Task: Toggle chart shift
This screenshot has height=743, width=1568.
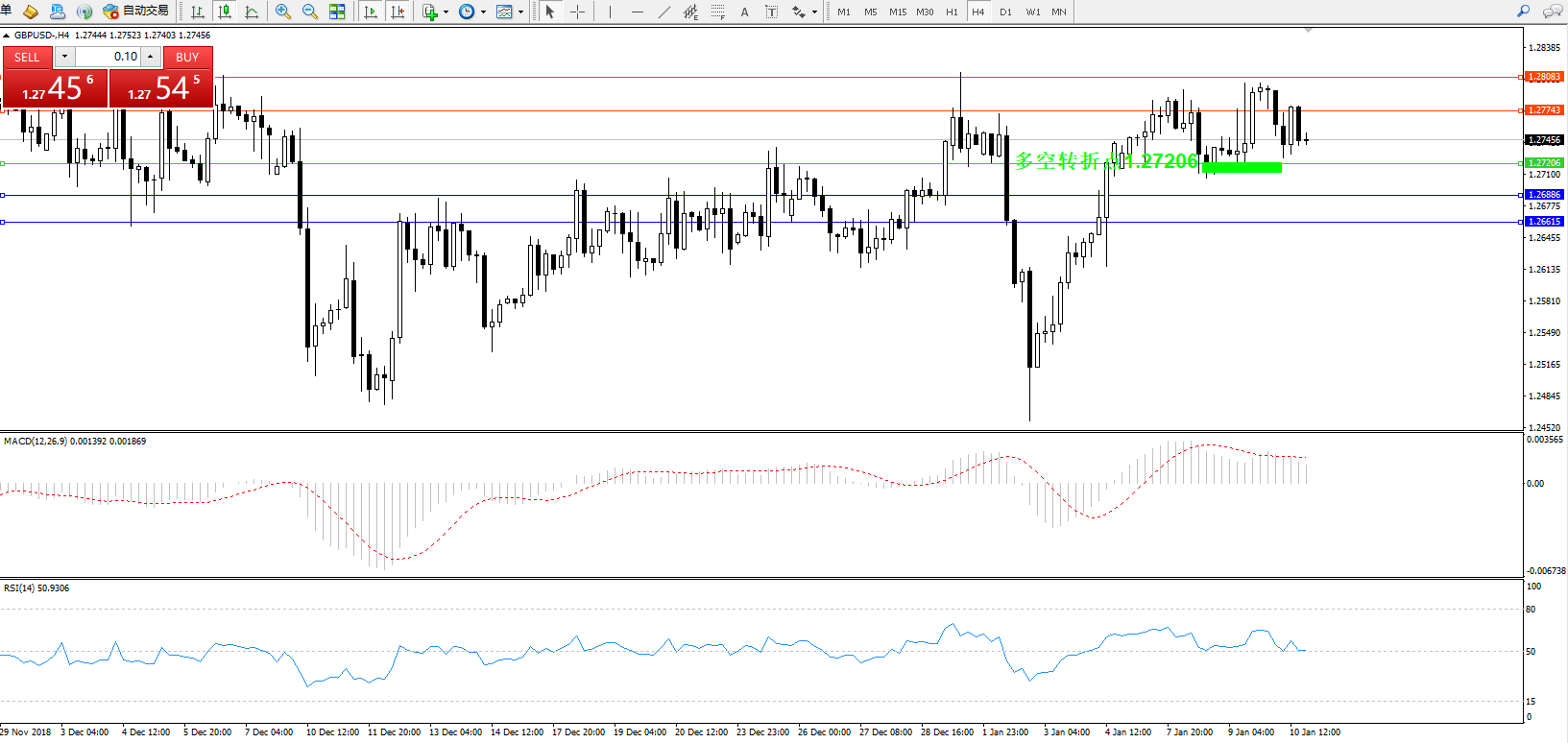Action: [398, 12]
